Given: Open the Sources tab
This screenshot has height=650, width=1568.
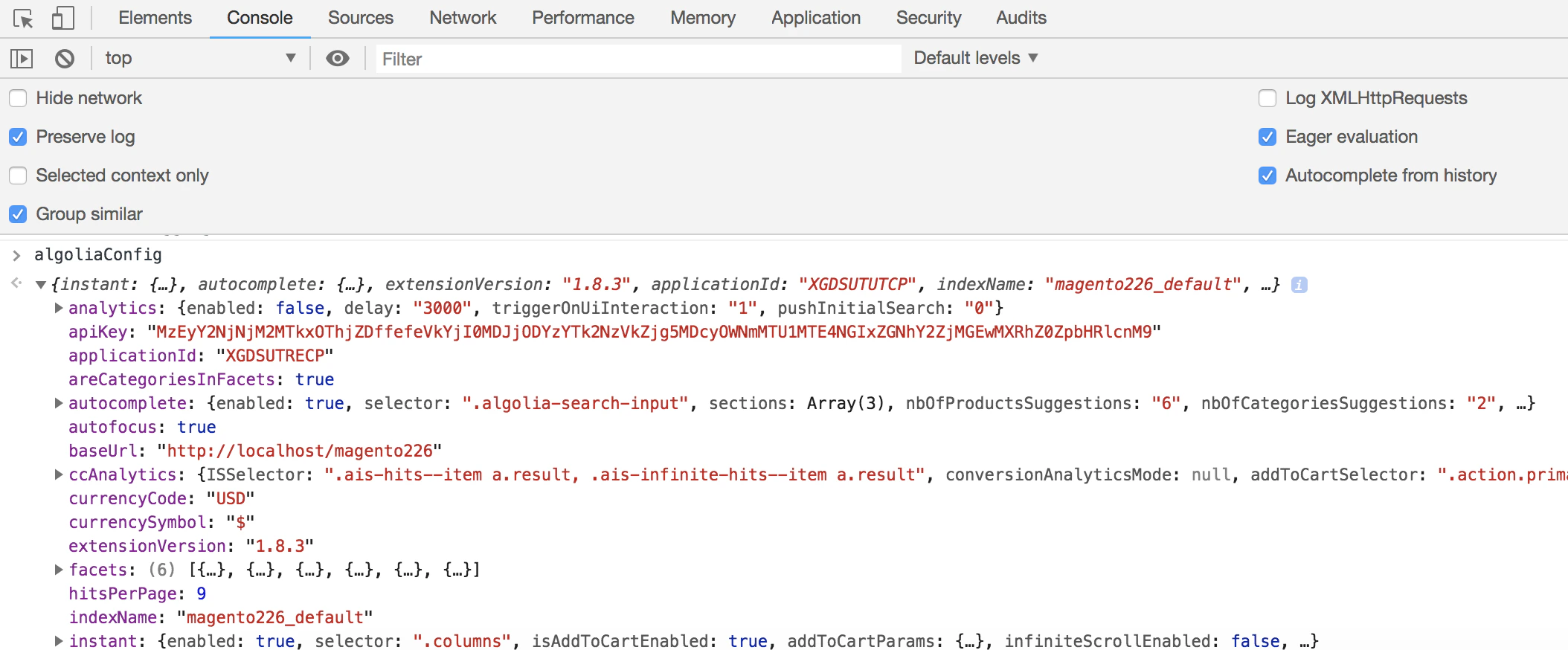Looking at the screenshot, I should (361, 18).
